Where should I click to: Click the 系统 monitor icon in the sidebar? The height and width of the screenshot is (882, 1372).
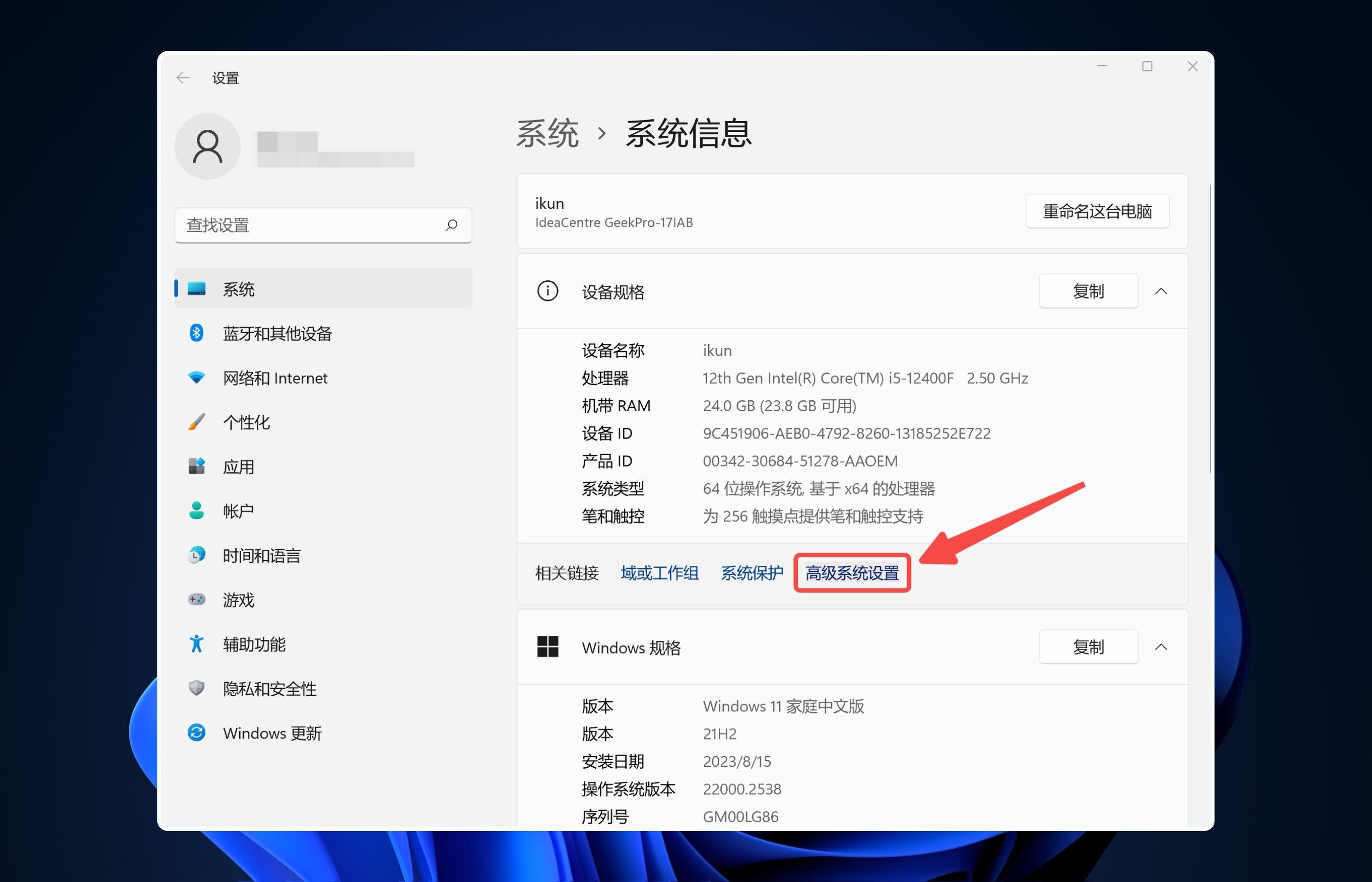tap(196, 289)
